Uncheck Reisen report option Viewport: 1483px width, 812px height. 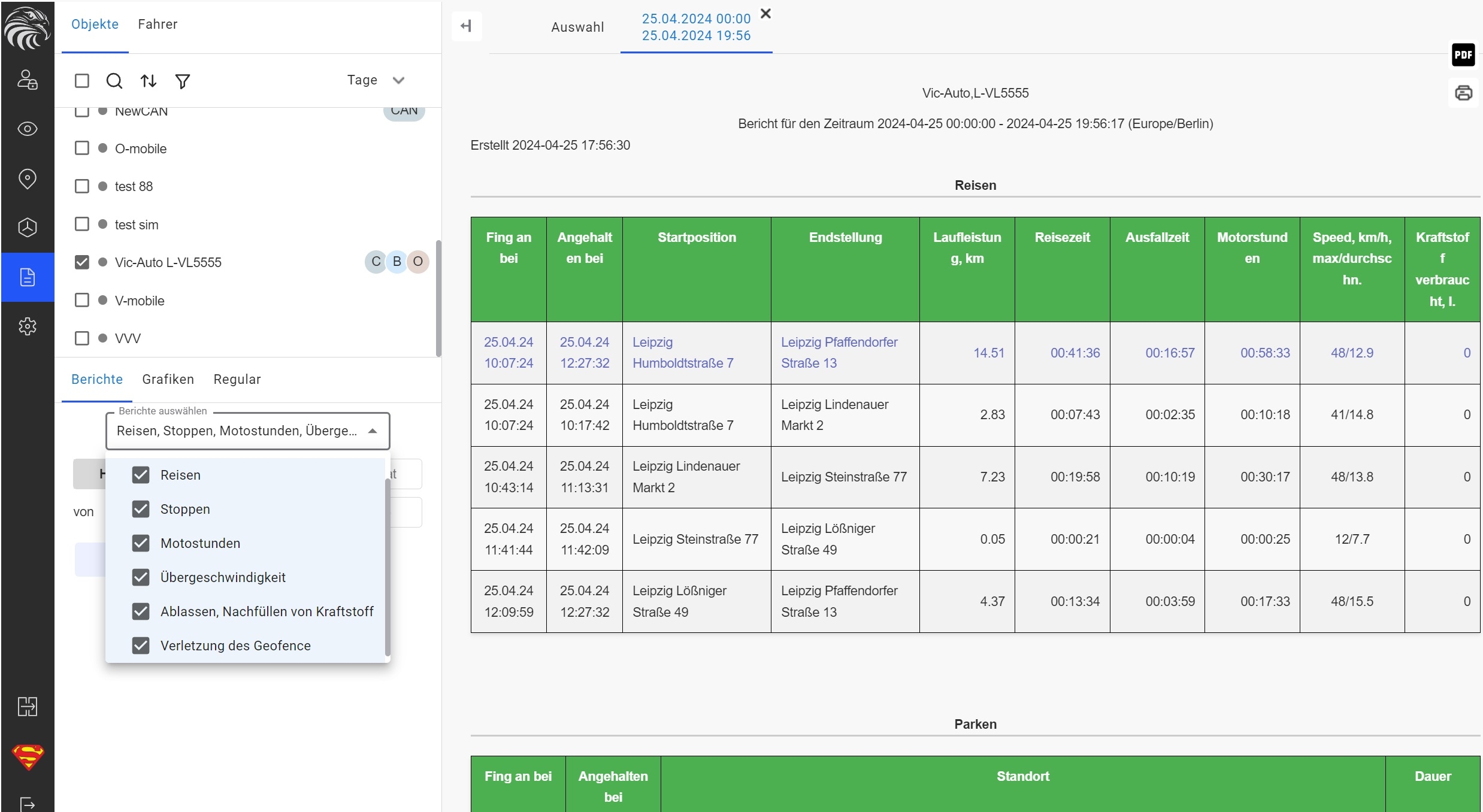point(141,475)
